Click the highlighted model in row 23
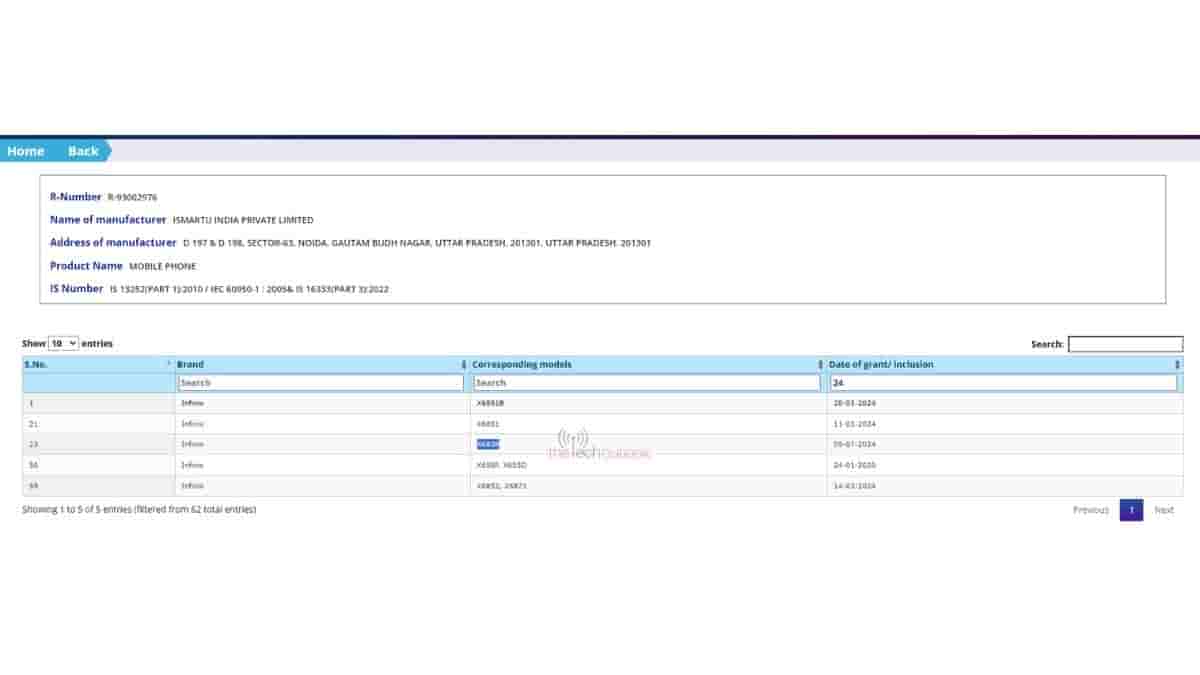 (488, 444)
